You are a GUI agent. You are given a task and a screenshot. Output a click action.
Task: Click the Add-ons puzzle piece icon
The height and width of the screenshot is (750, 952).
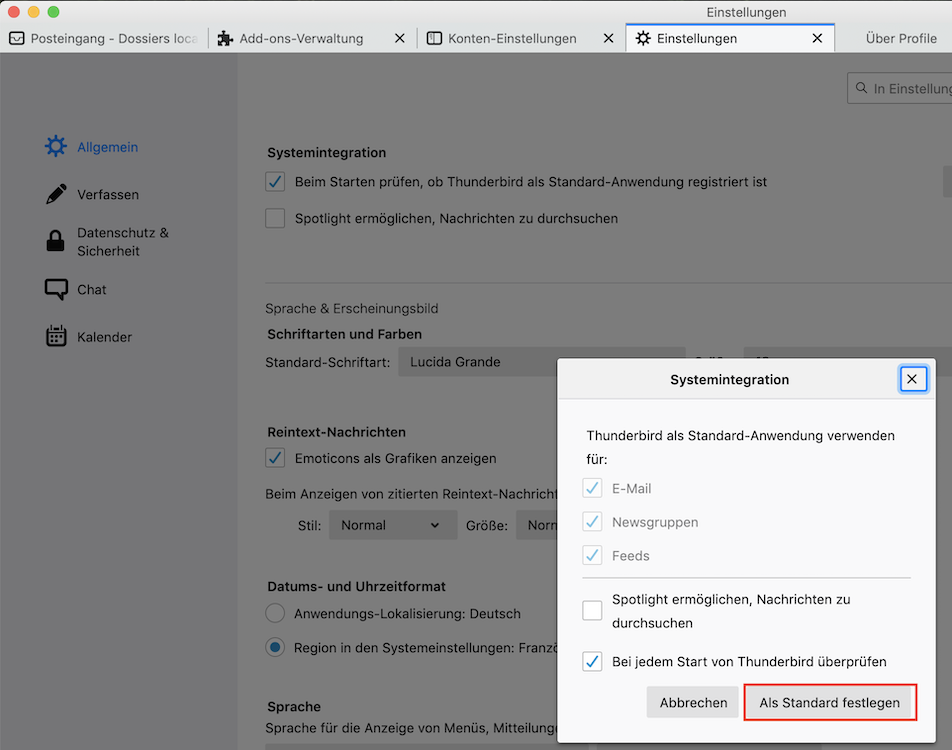[x=225, y=38]
